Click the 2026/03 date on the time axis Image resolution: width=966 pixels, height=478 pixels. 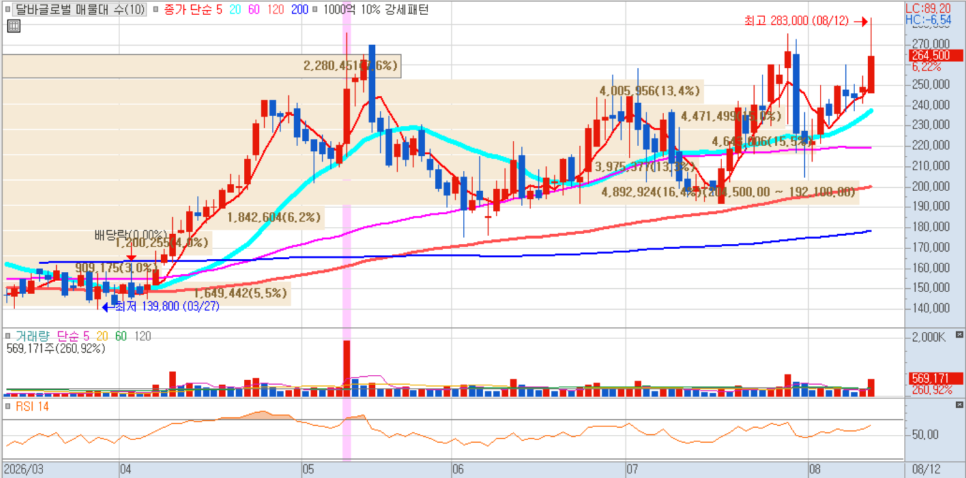coord(22,469)
